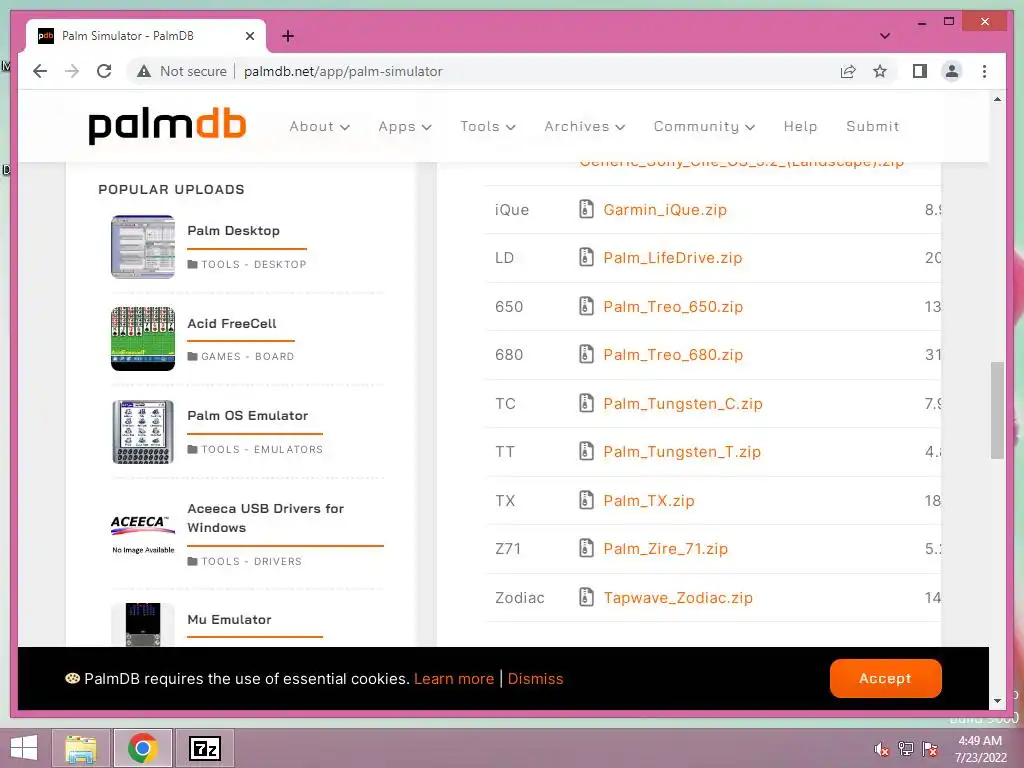This screenshot has height=768, width=1024.
Task: Click the zip icon beside Palm_Treo_680.zip
Action: pos(586,354)
